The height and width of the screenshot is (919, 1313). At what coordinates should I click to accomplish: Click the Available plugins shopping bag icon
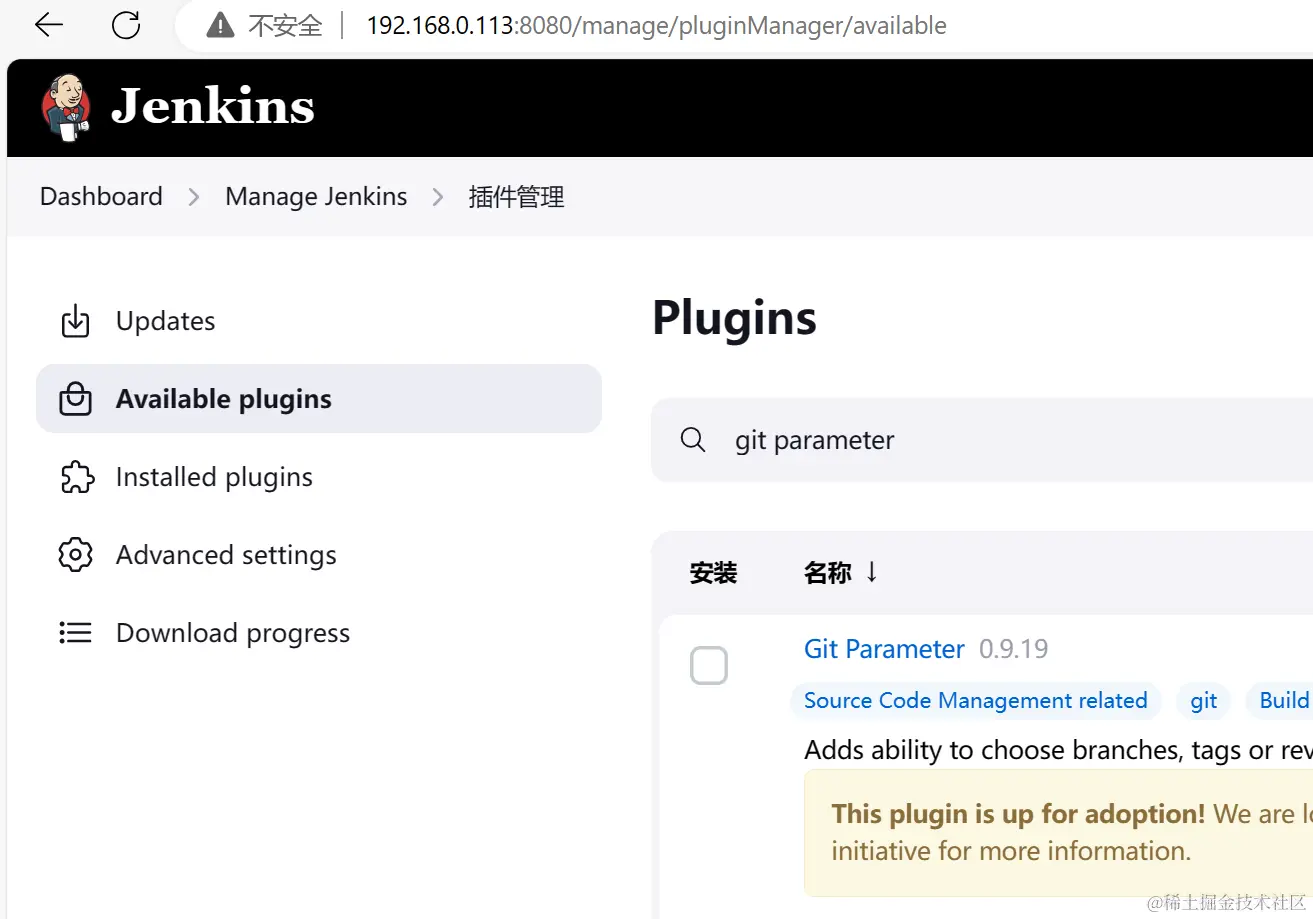click(75, 399)
